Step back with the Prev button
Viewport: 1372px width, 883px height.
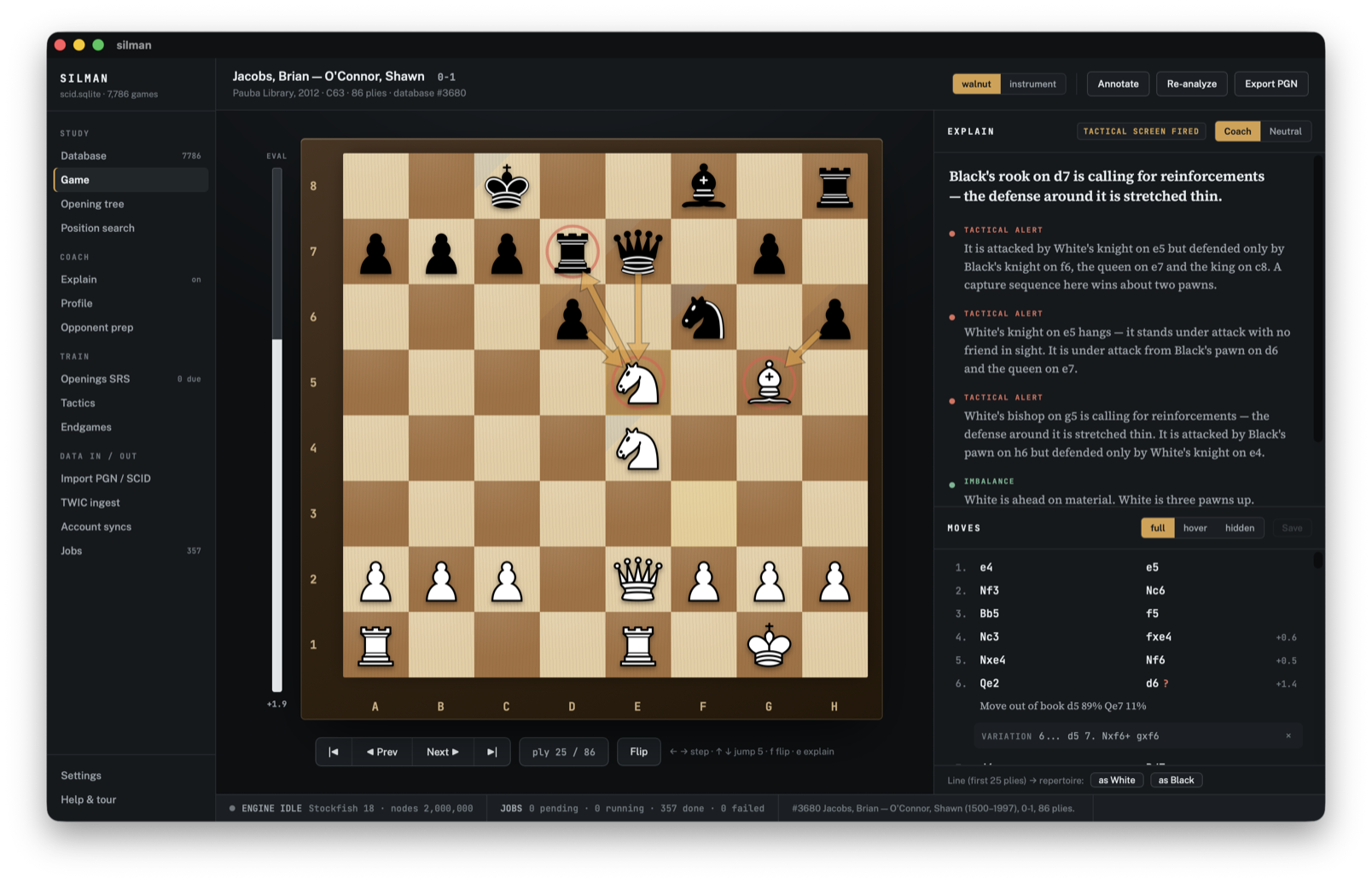click(x=382, y=752)
